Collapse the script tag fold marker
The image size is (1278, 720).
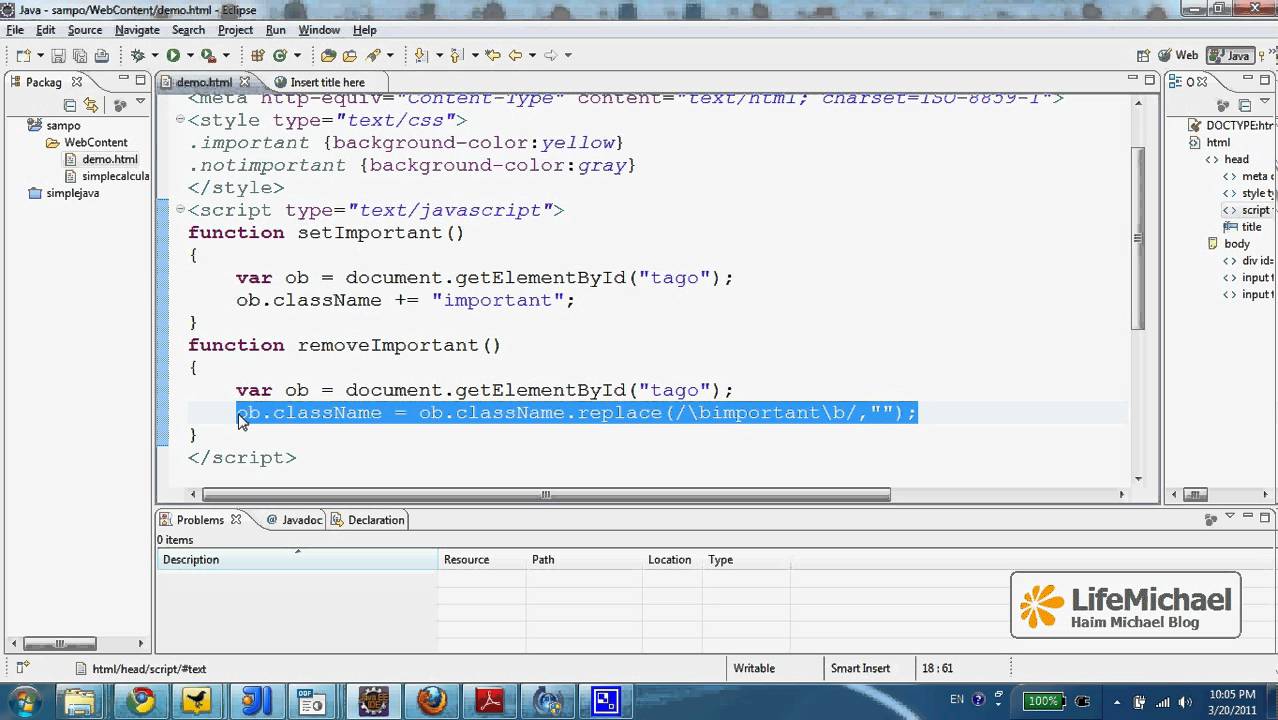pyautogui.click(x=180, y=210)
